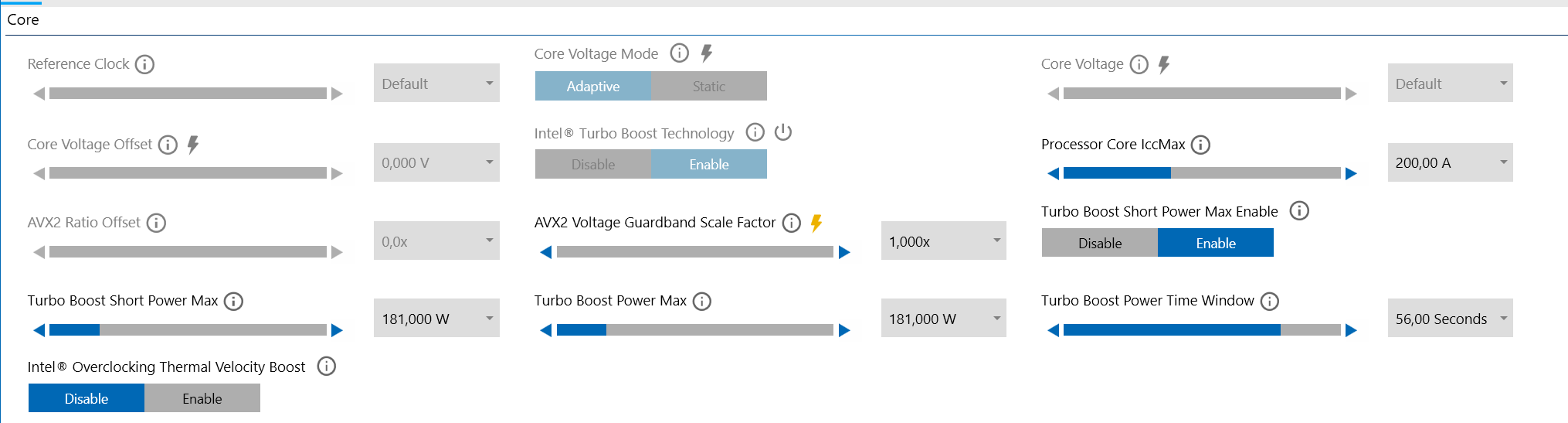1568x423 pixels.
Task: Click lightning bolt beside Core Voltage Mode
Action: point(706,53)
